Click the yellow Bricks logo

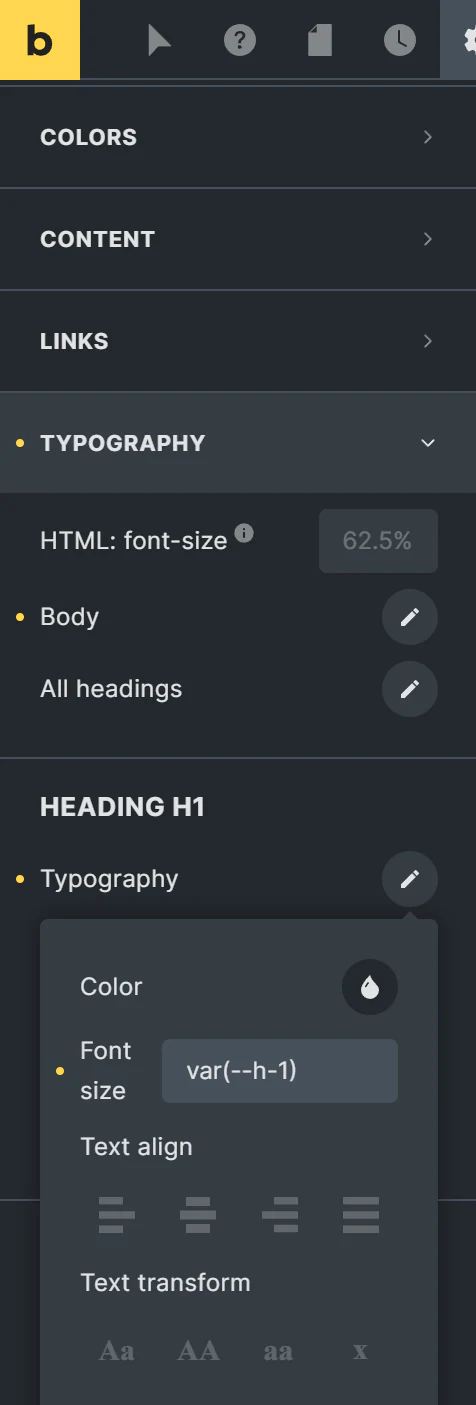pyautogui.click(x=40, y=40)
